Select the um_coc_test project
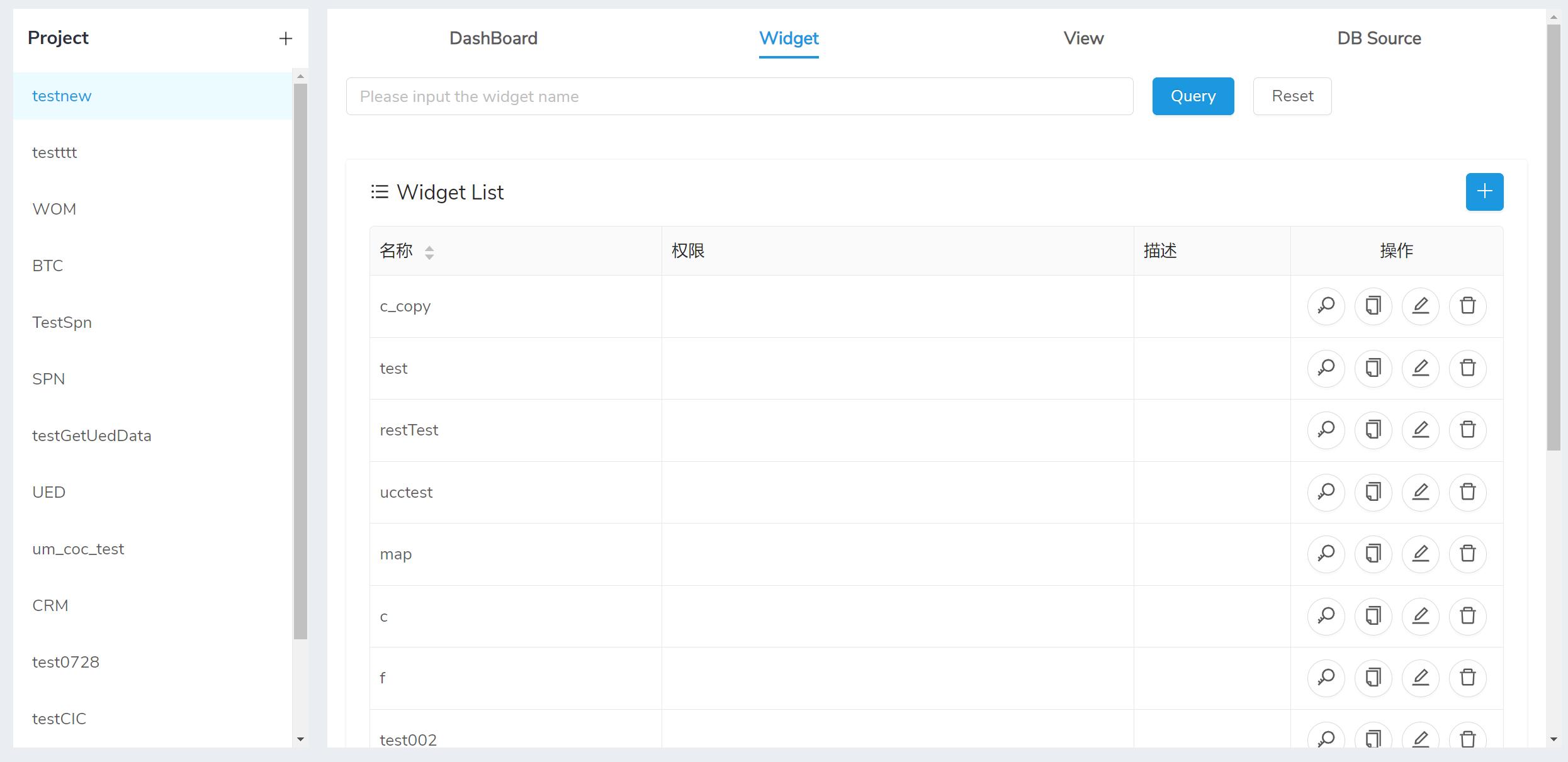The height and width of the screenshot is (762, 1568). point(152,549)
